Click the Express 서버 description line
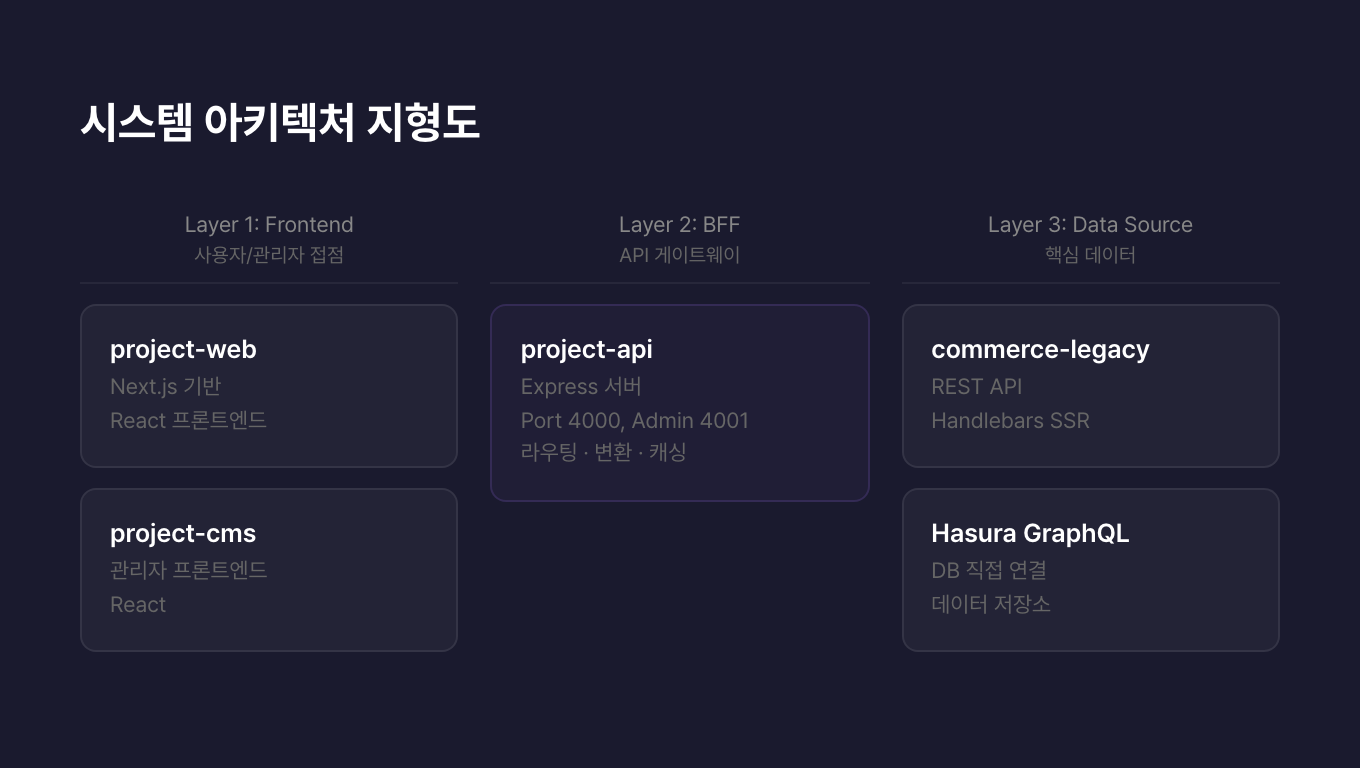Image resolution: width=1360 pixels, height=768 pixels. point(581,387)
